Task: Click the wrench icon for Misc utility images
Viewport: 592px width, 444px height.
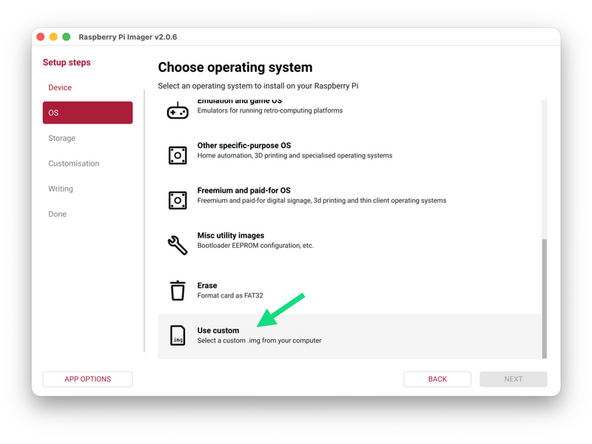Action: [177, 245]
